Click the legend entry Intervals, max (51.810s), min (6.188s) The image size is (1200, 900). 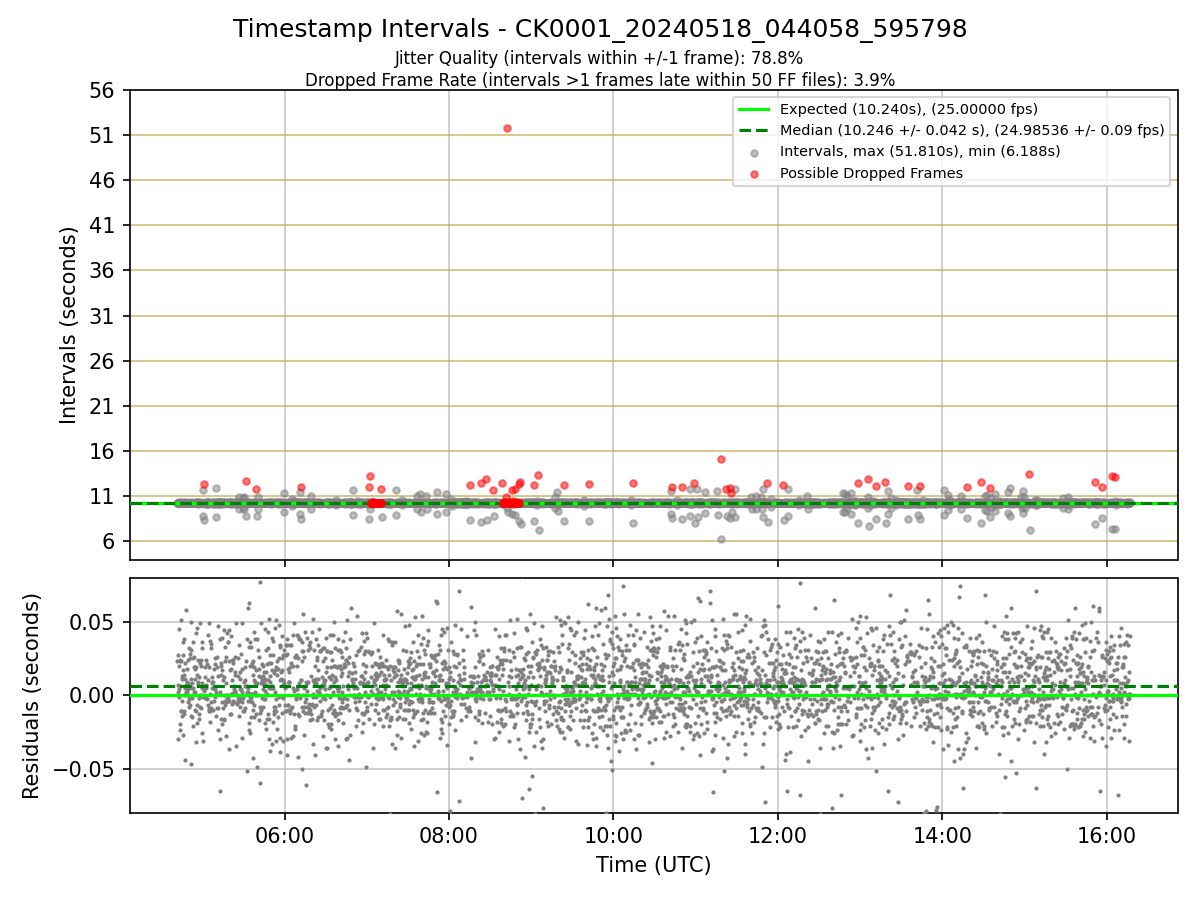[920, 152]
